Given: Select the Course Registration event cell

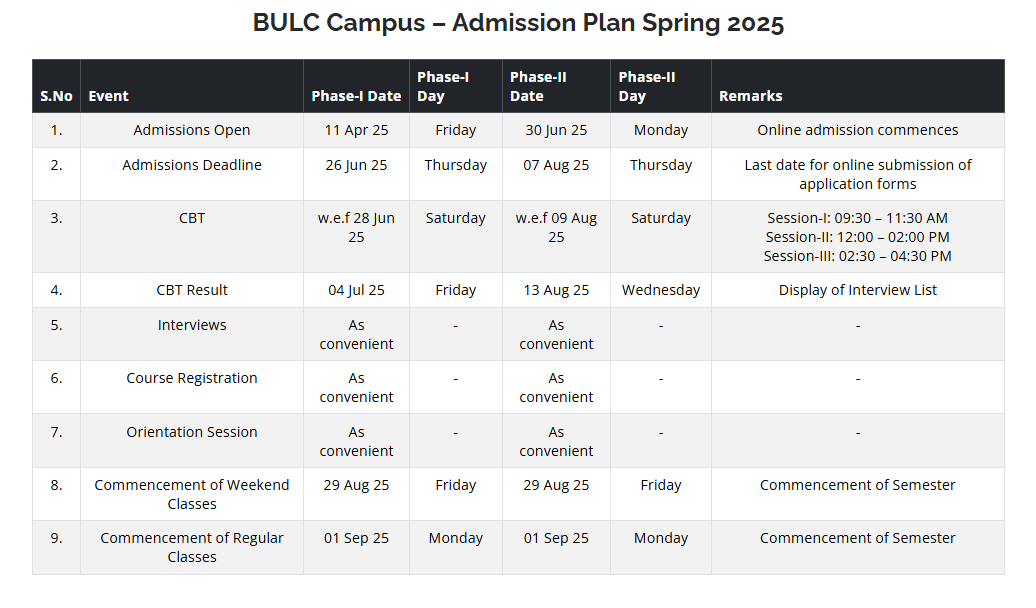Looking at the screenshot, I should point(192,387).
